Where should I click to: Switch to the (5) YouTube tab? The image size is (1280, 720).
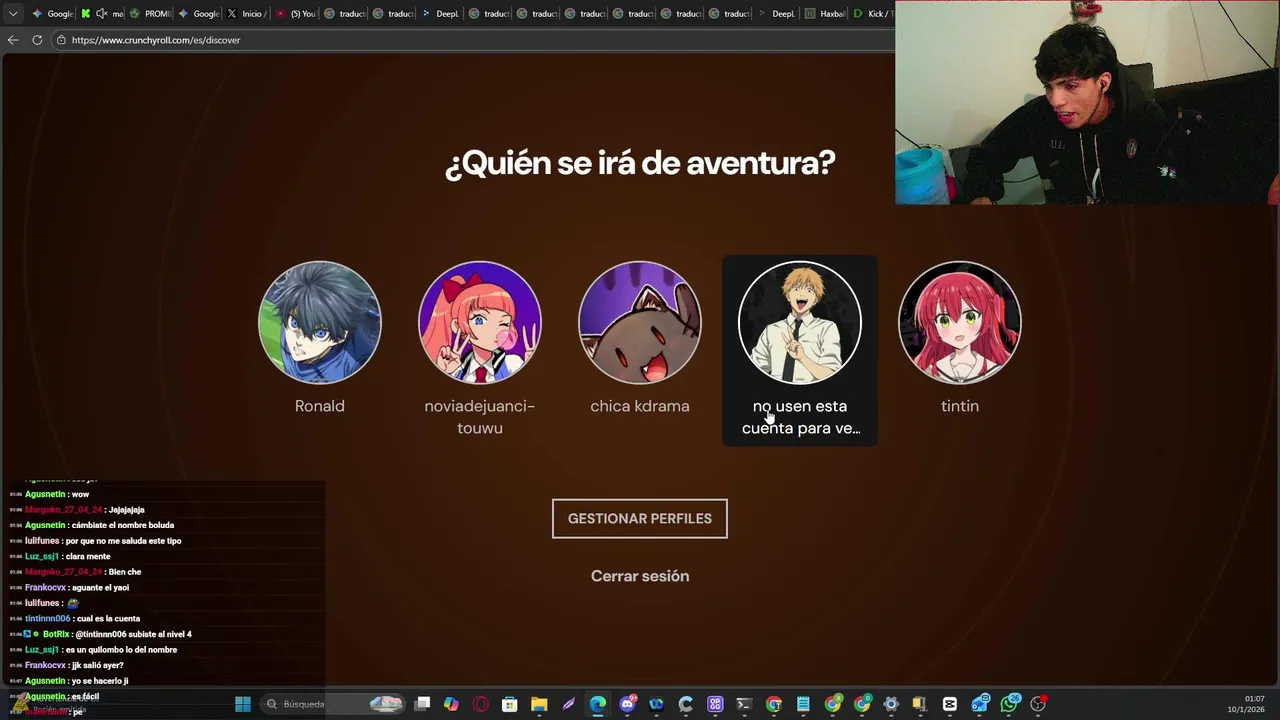coord(296,14)
